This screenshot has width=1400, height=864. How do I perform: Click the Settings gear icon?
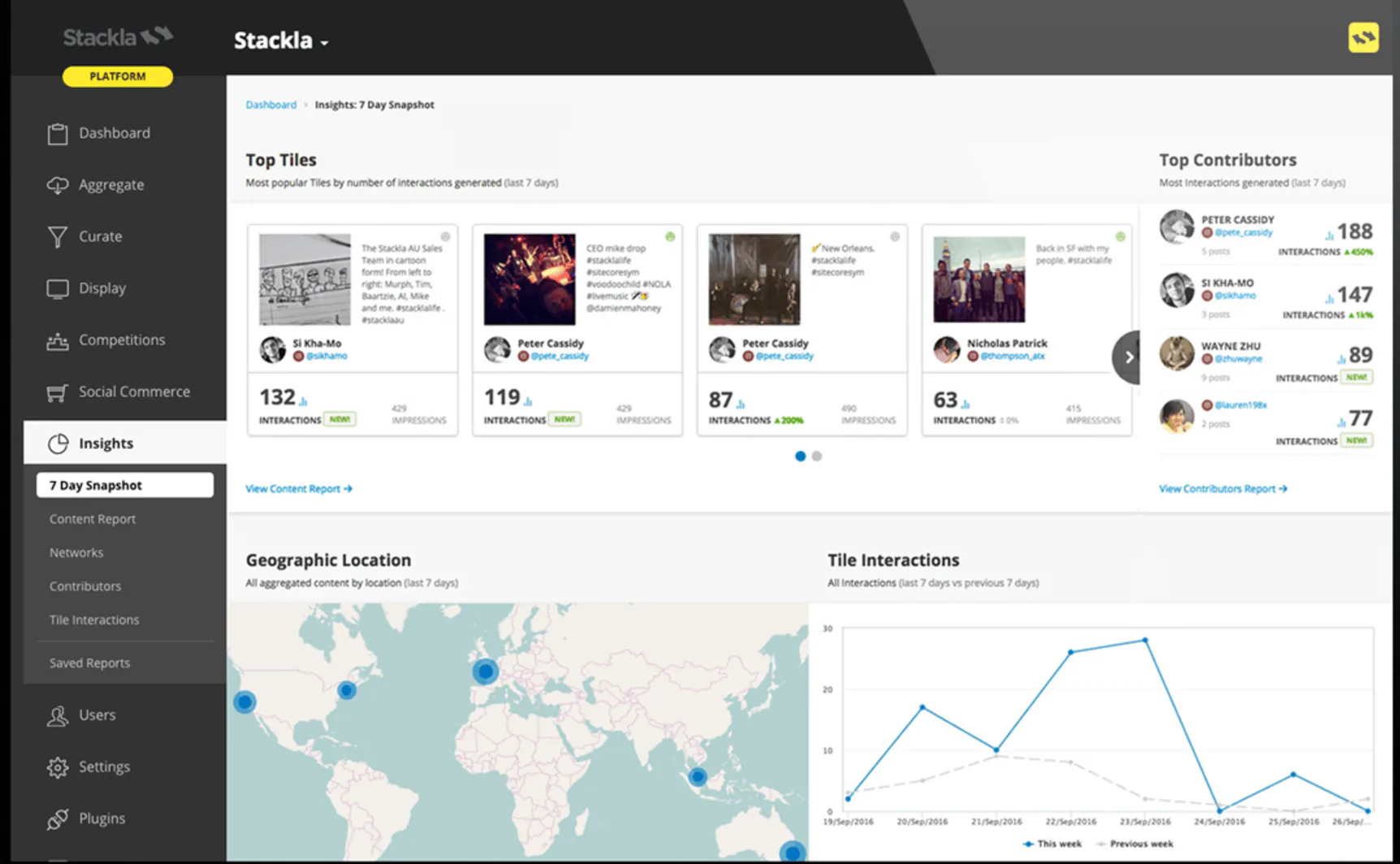pos(57,767)
